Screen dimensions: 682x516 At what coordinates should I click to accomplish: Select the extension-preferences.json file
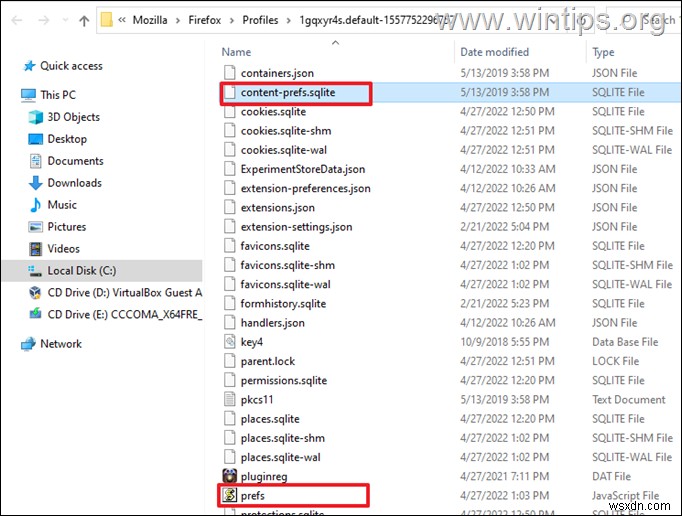pyautogui.click(x=305, y=188)
